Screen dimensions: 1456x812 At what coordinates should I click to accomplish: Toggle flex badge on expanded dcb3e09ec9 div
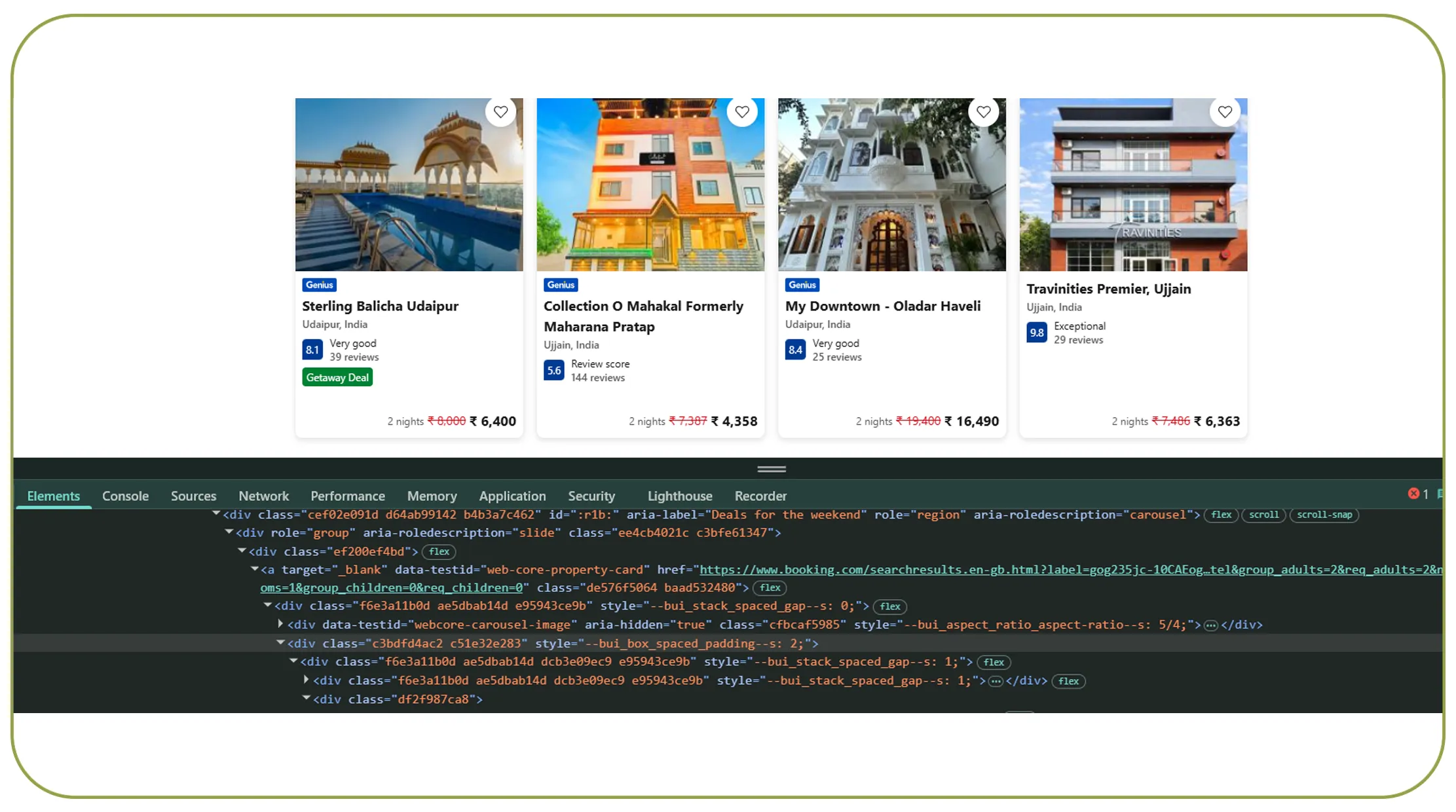pyautogui.click(x=994, y=662)
